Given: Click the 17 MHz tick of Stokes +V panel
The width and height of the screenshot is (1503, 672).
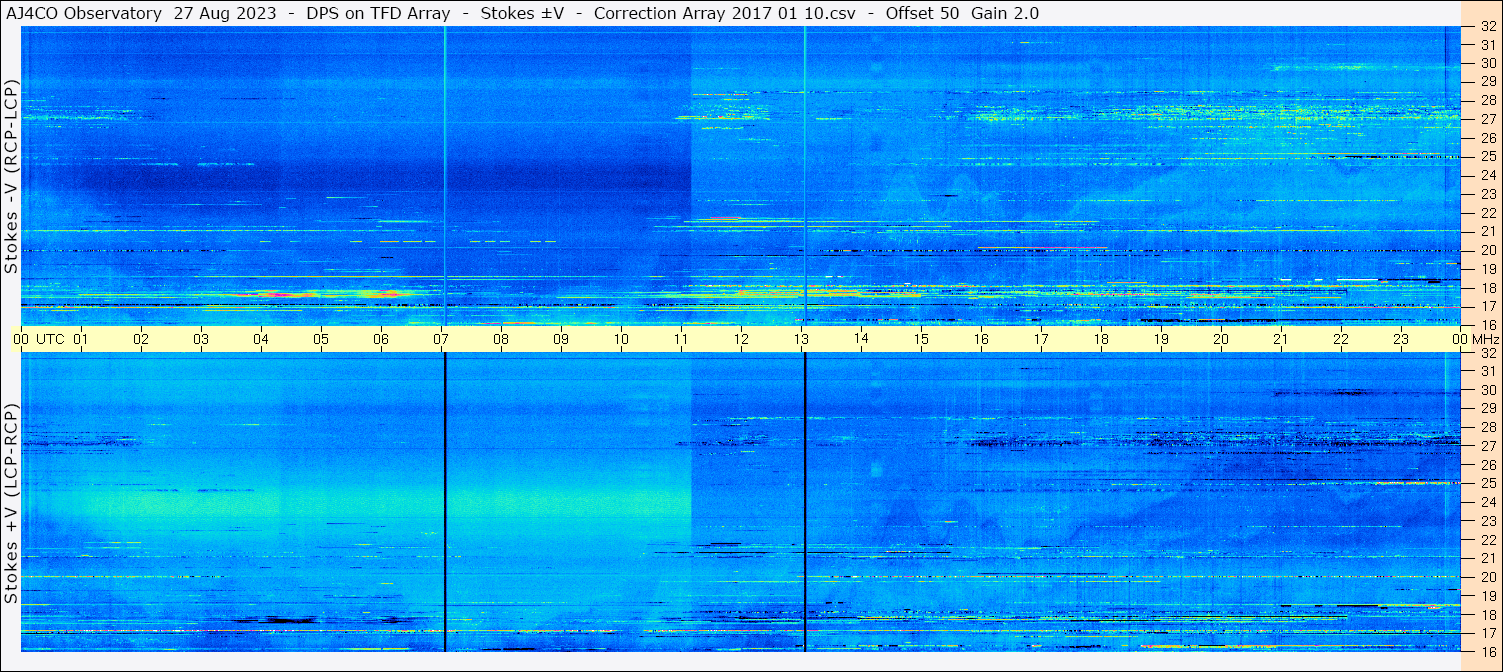Looking at the screenshot, I should [1488, 633].
